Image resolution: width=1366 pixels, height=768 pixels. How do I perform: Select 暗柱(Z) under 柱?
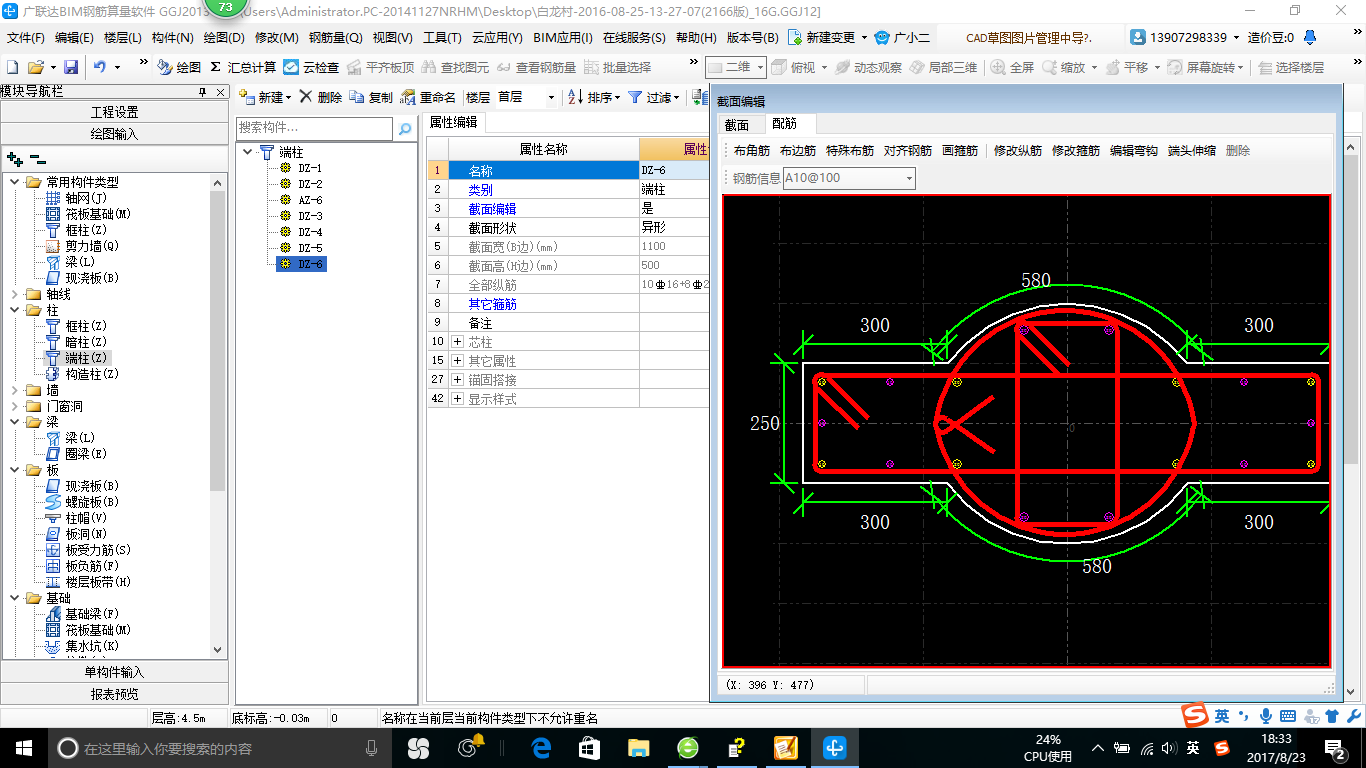[85, 342]
